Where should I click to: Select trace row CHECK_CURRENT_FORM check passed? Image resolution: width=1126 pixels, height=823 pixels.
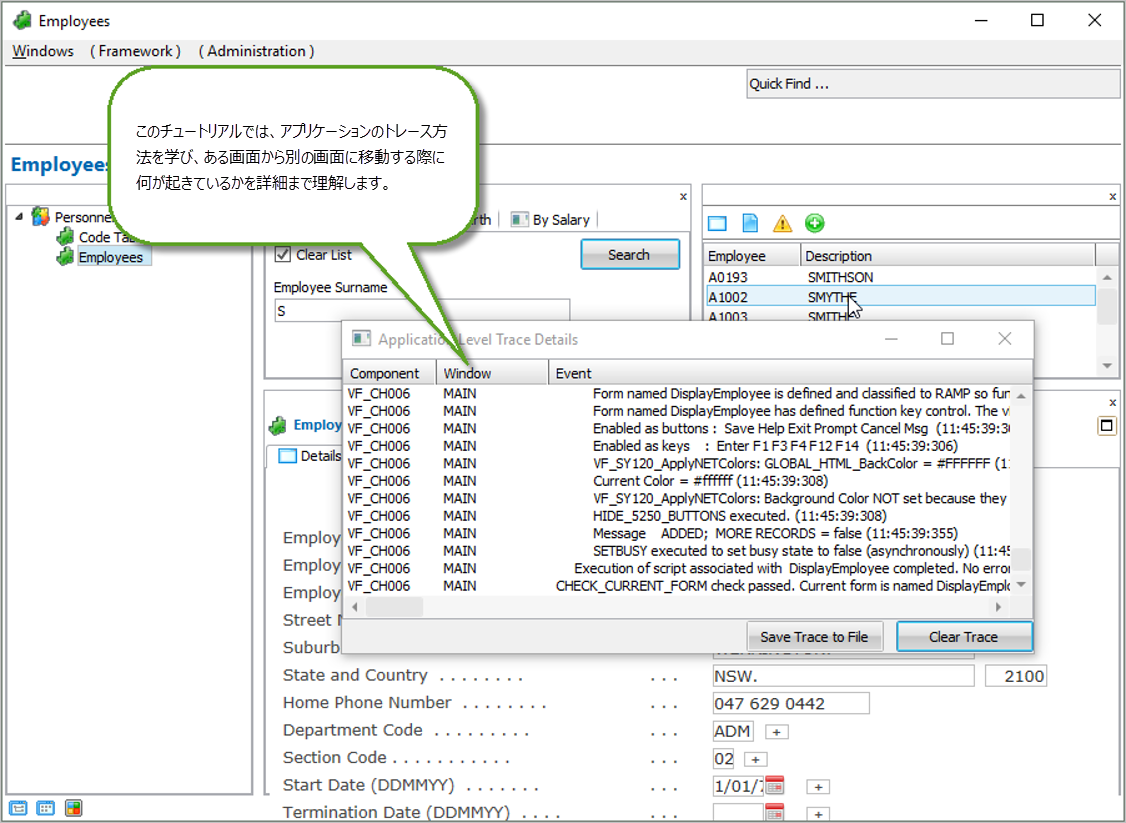(678, 585)
